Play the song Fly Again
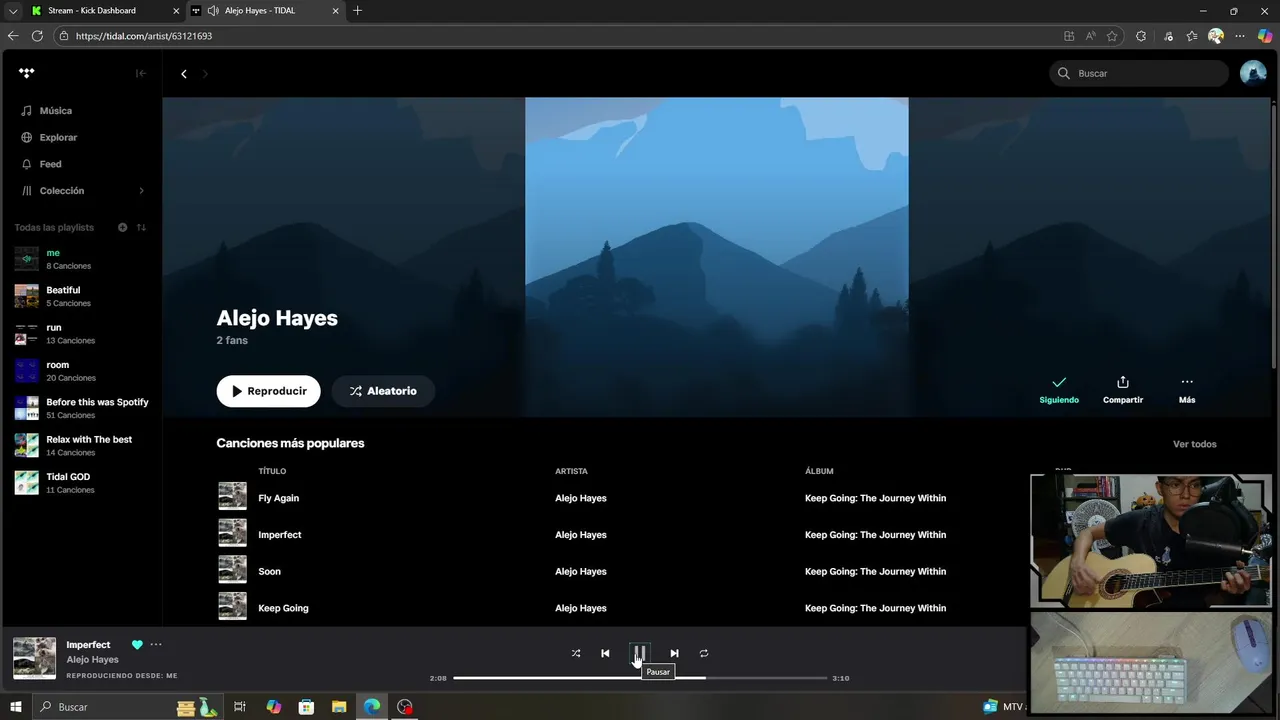The image size is (1280, 720). click(x=278, y=498)
